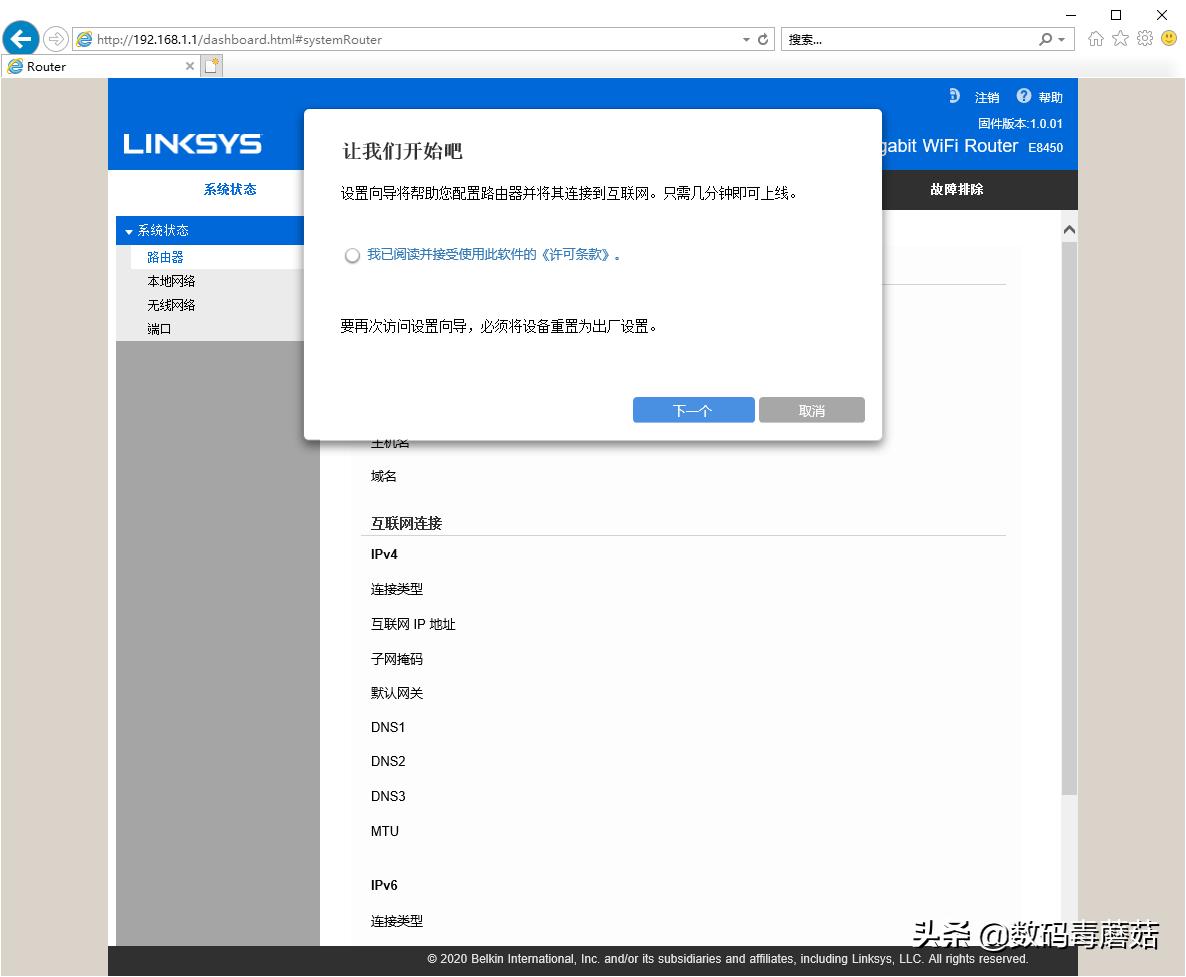Open a new tab button
This screenshot has height=977, width=1186.
coord(212,67)
